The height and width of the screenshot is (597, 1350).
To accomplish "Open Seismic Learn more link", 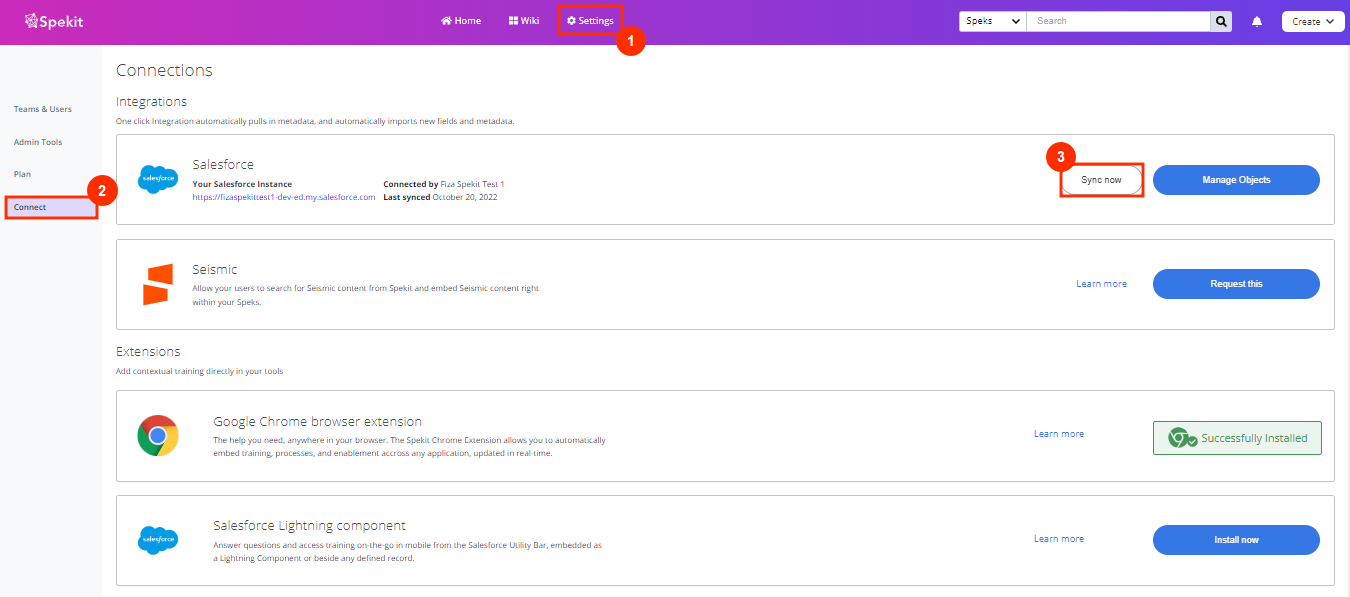I will coord(1101,284).
